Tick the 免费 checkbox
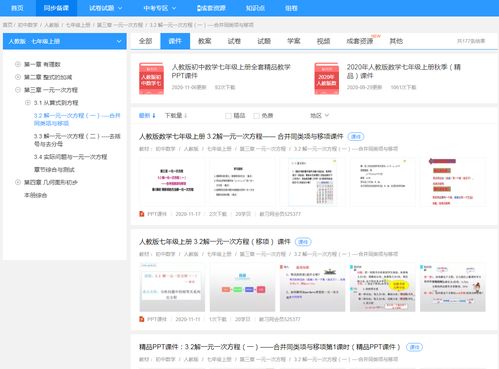Image resolution: width=499 pixels, height=369 pixels. point(256,116)
